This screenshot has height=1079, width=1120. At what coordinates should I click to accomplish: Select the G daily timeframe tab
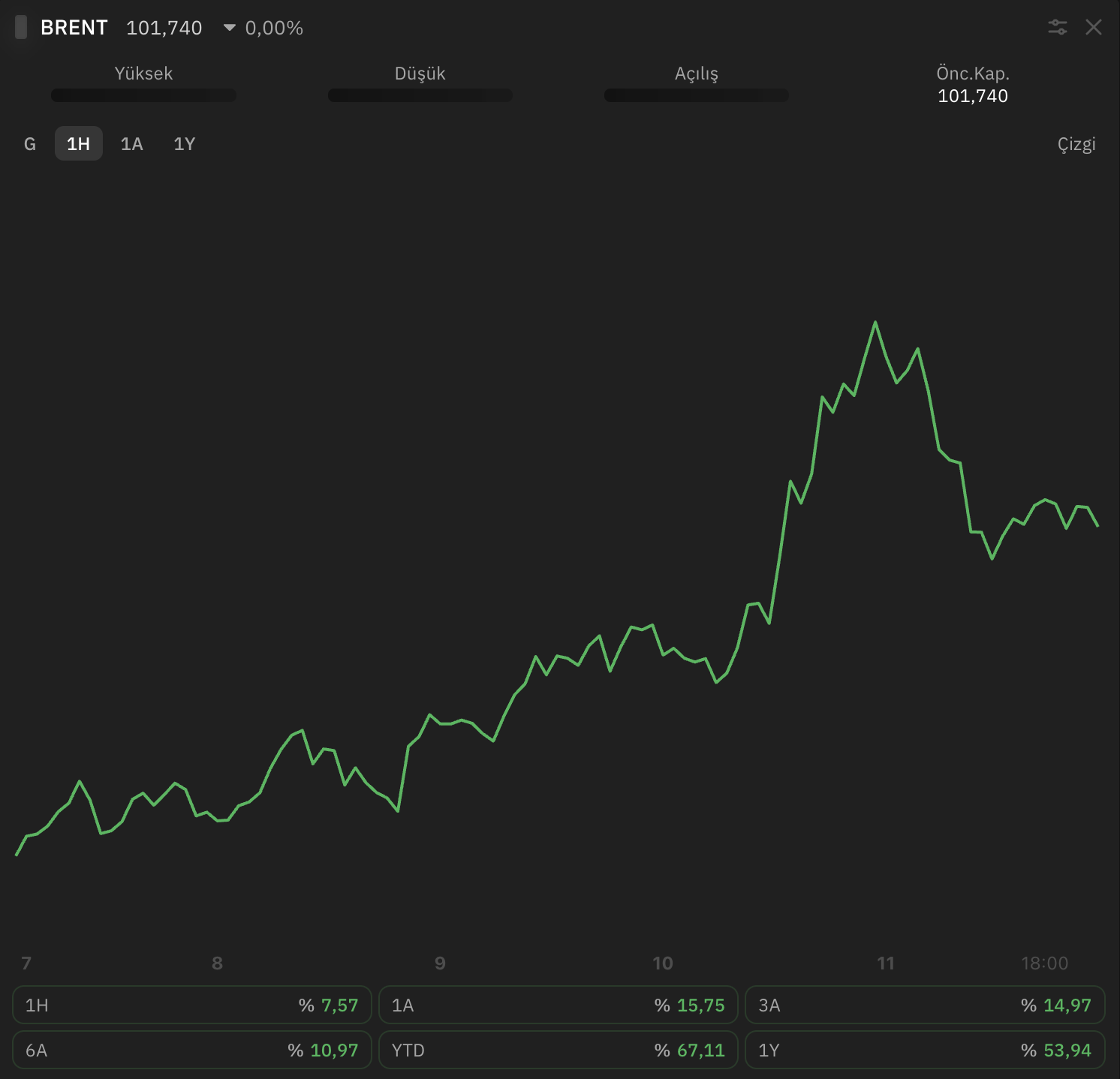coord(30,144)
